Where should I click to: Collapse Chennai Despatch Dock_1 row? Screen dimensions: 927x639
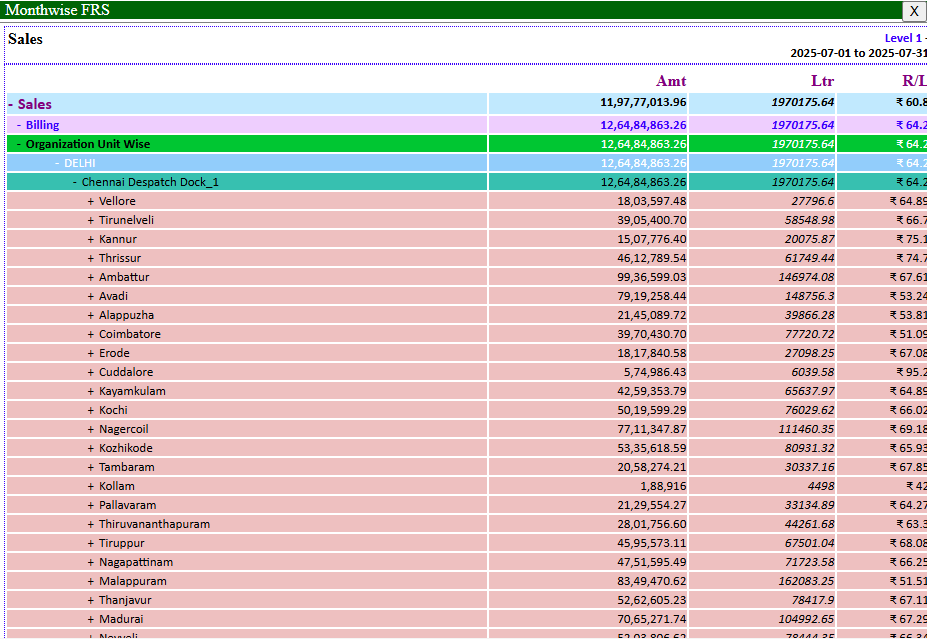pyautogui.click(x=74, y=182)
